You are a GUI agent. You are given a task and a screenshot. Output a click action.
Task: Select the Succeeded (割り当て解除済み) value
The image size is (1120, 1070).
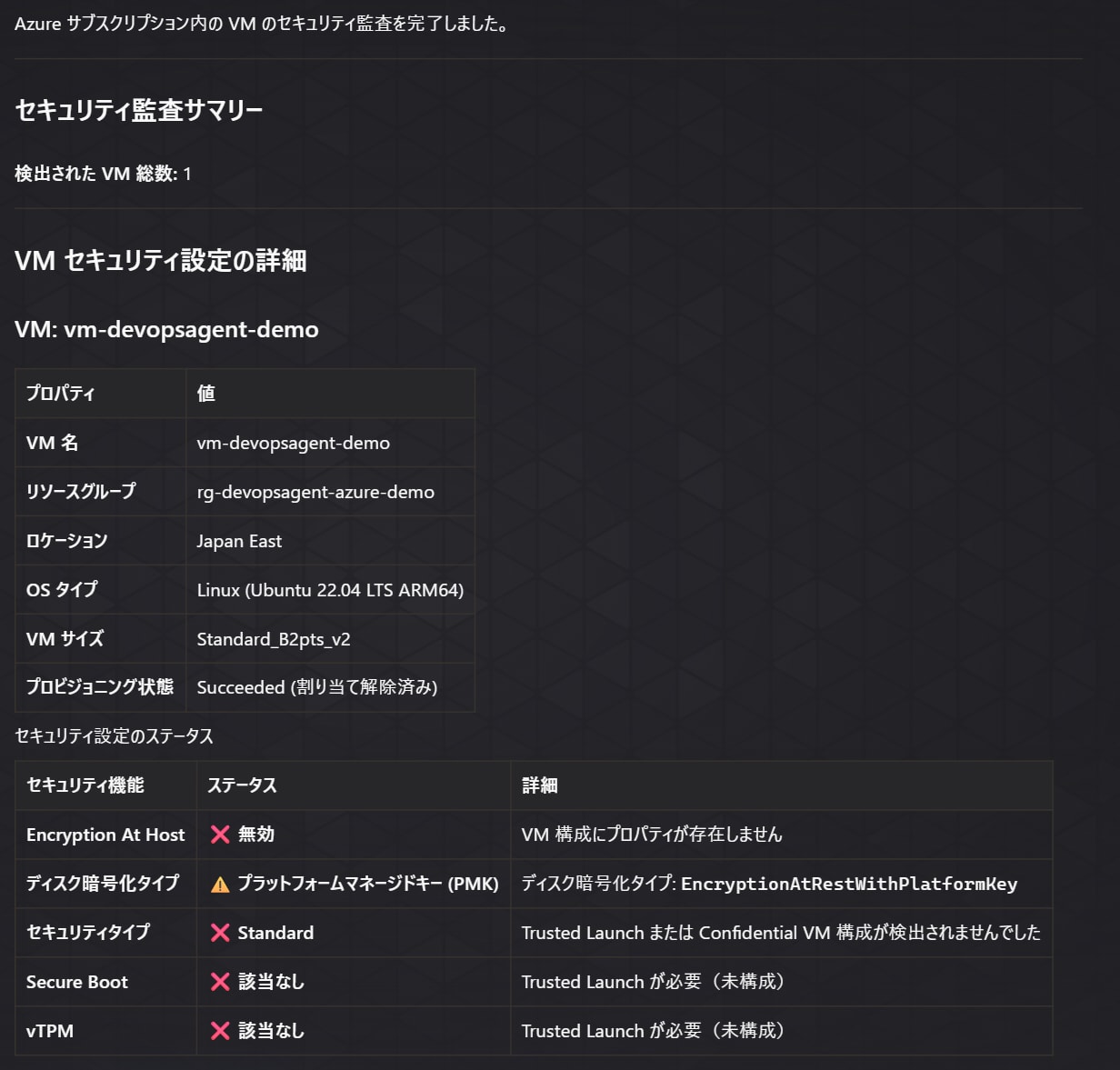(317, 687)
